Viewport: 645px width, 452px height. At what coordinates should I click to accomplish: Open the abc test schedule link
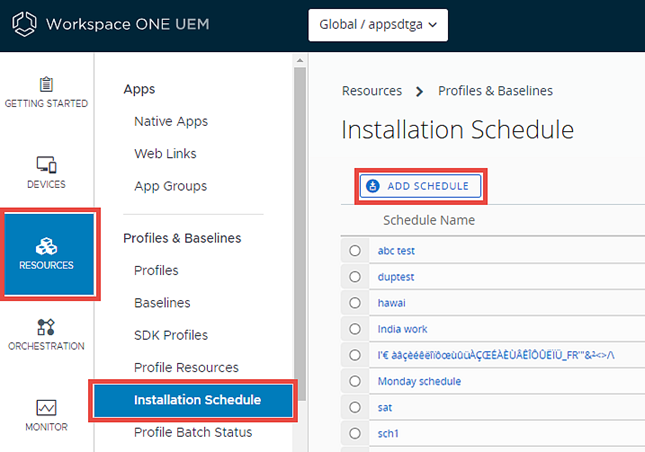[396, 250]
